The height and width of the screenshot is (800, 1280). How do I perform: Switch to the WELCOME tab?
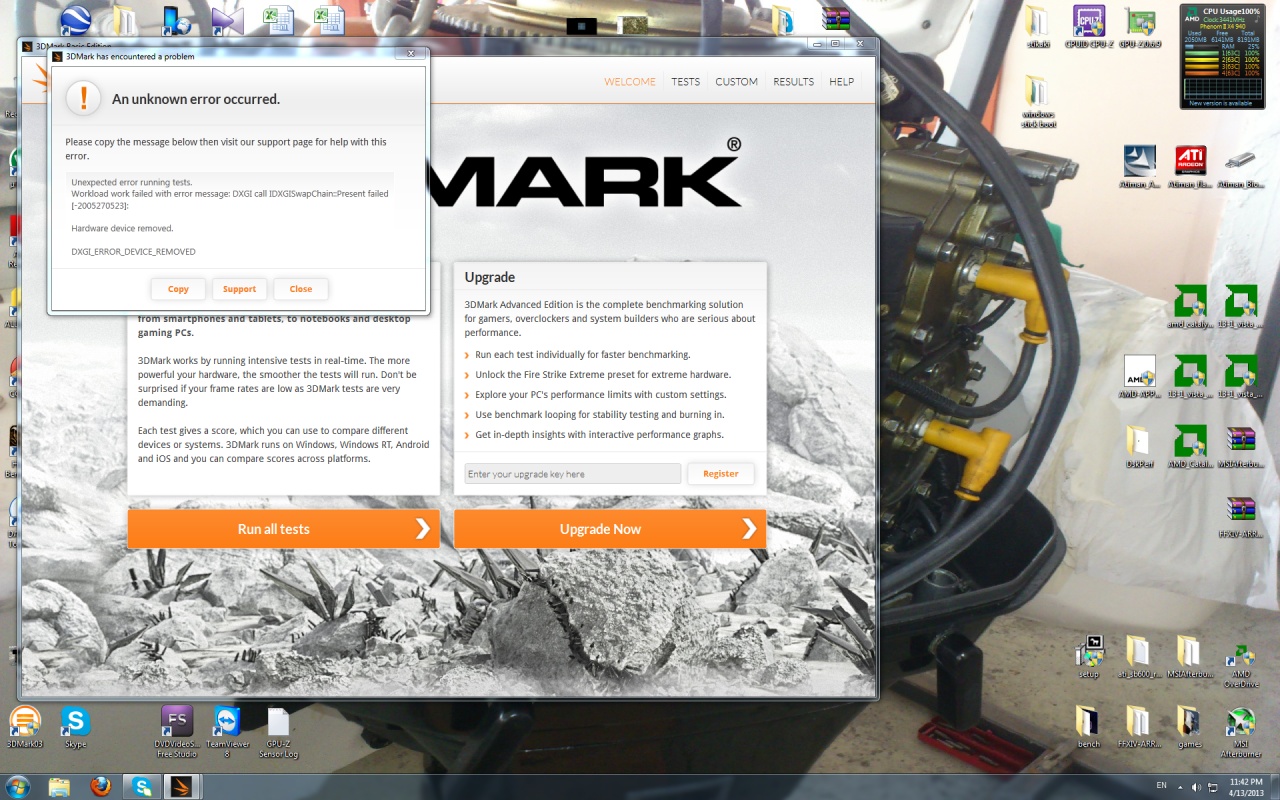(630, 82)
